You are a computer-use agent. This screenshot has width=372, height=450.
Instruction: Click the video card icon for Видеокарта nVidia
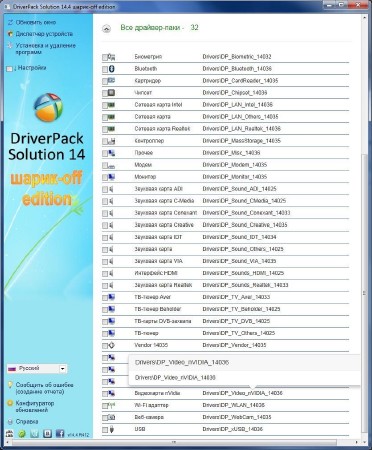(x=112, y=393)
